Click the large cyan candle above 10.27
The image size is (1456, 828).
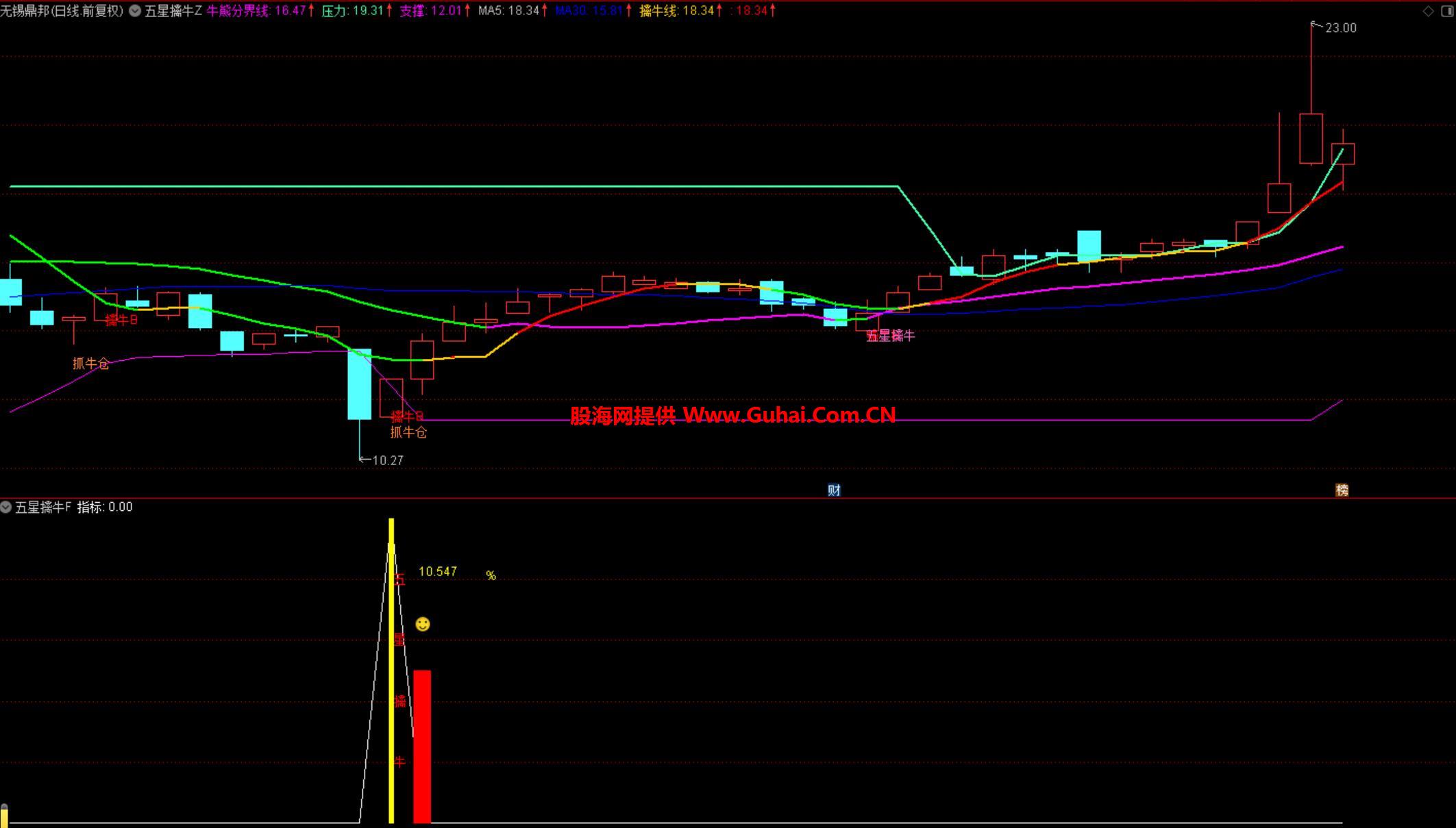360,384
